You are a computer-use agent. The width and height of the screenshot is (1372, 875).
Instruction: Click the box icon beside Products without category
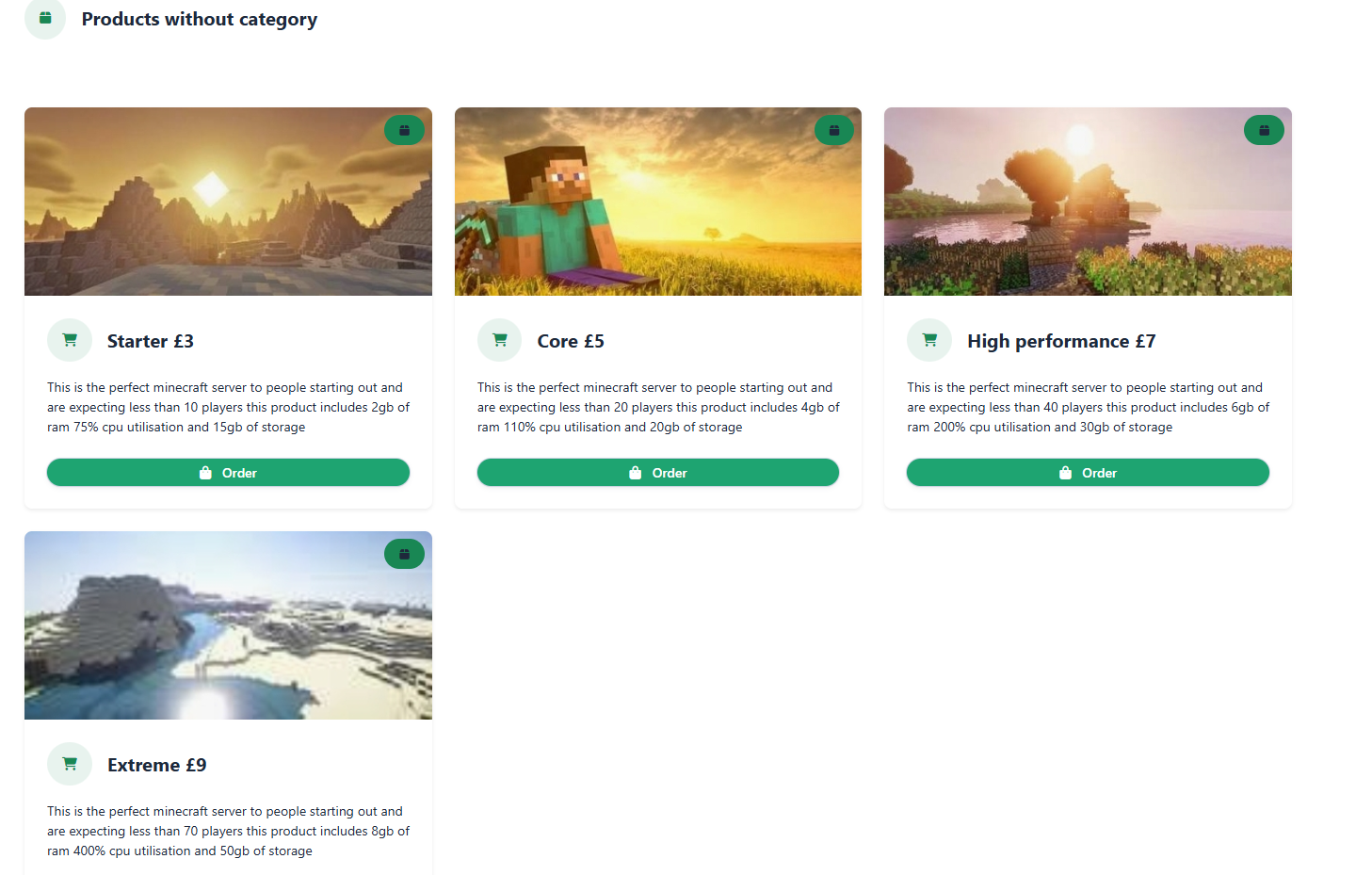click(x=45, y=19)
